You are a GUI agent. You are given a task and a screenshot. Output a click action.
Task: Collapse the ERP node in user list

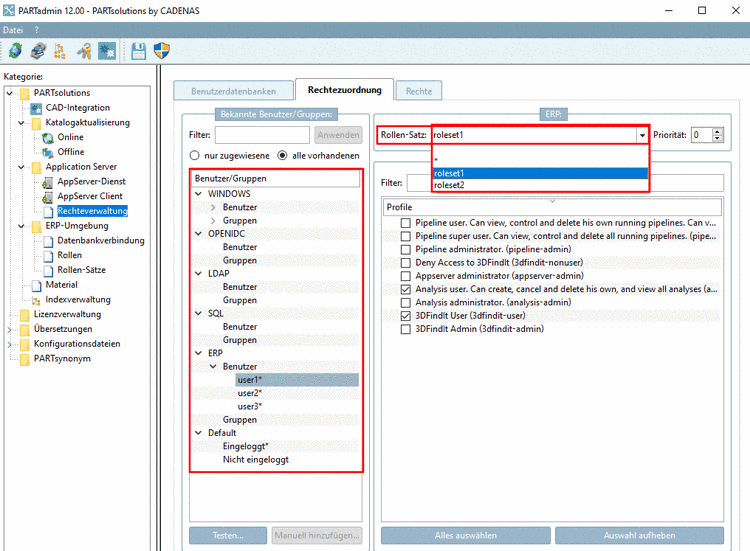pyautogui.click(x=199, y=353)
